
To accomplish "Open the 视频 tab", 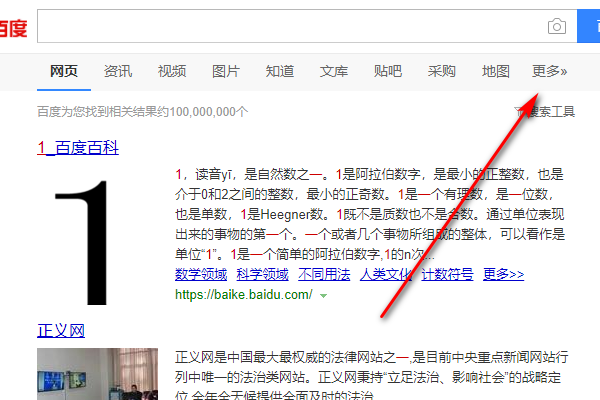I will pos(172,71).
